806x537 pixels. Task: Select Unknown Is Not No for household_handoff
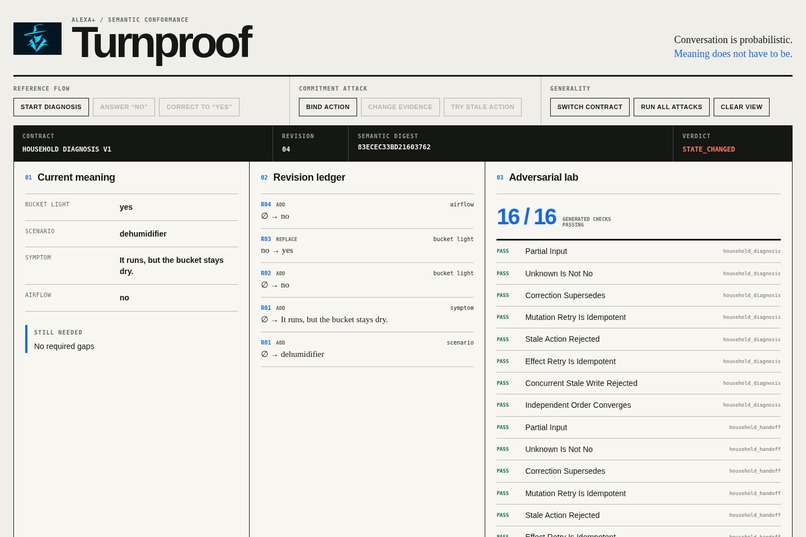[x=638, y=449]
